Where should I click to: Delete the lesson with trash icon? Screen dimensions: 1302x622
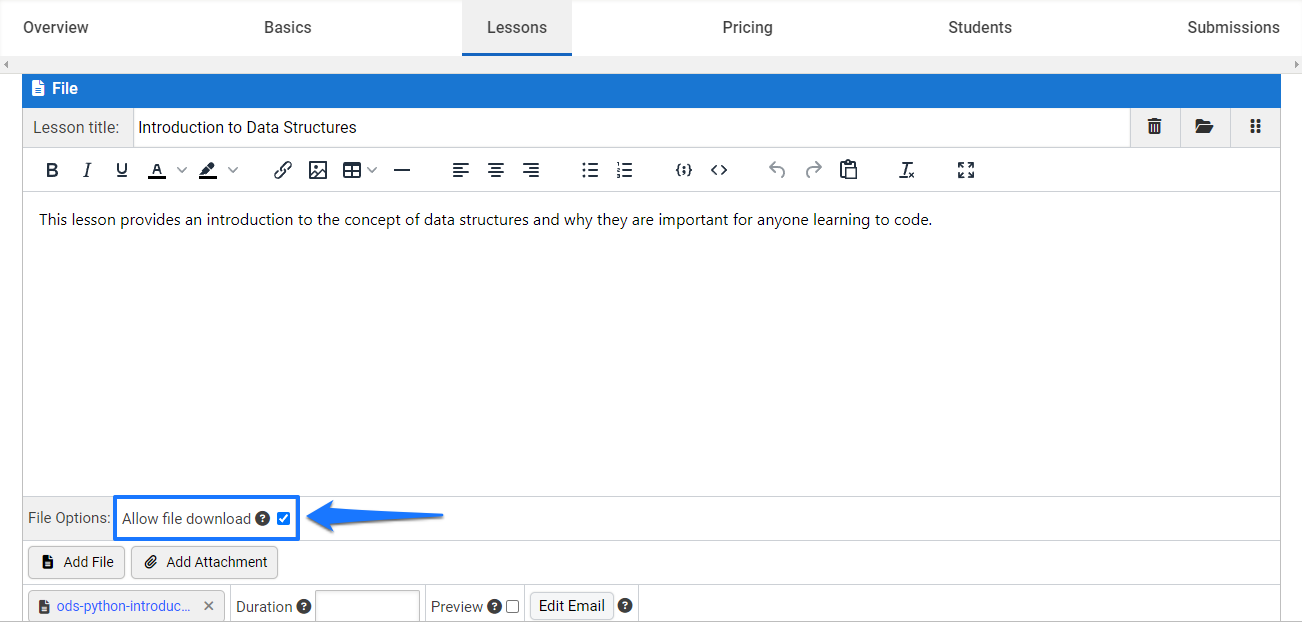pos(1154,127)
